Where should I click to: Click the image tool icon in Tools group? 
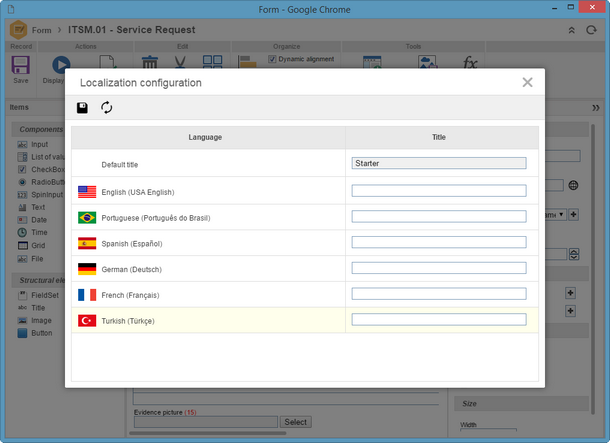click(x=428, y=62)
